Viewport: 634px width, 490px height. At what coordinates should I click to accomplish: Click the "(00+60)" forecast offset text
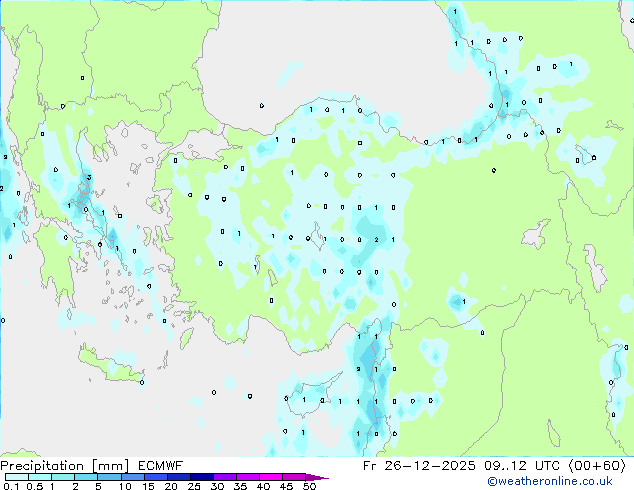[x=597, y=466]
